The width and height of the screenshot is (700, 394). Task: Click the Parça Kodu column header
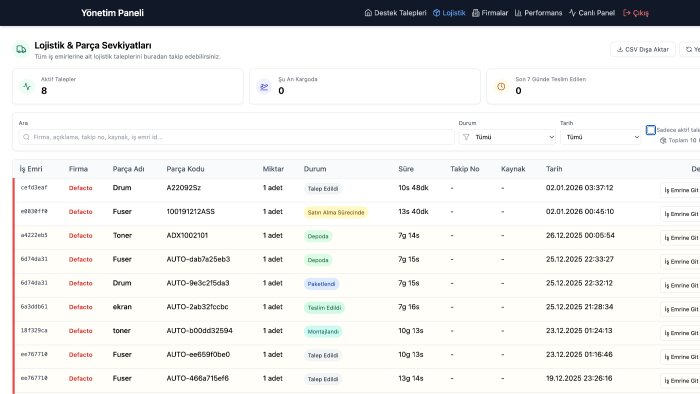[185, 169]
